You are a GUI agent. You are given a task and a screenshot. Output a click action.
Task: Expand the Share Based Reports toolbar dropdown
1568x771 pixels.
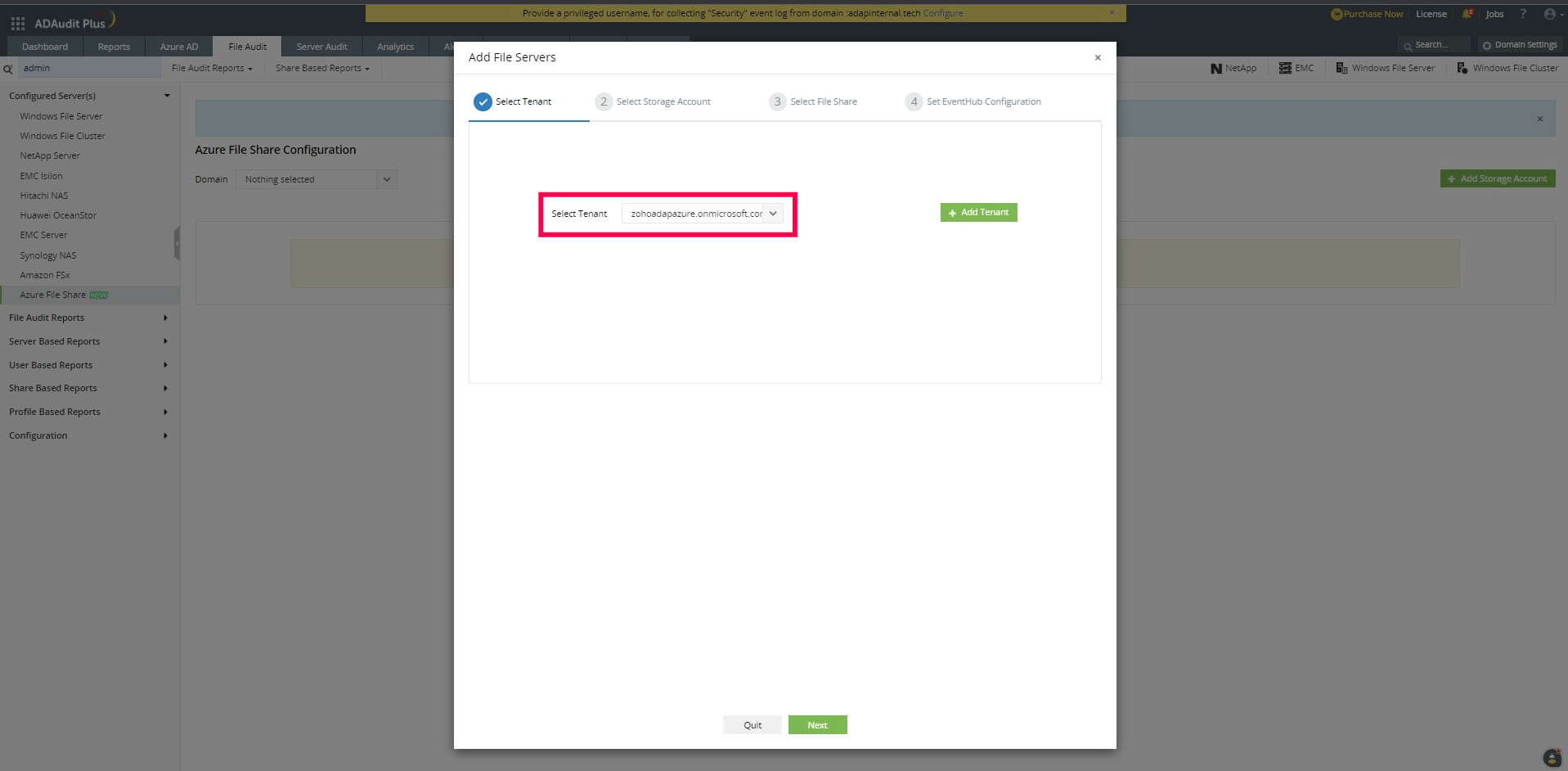[322, 68]
